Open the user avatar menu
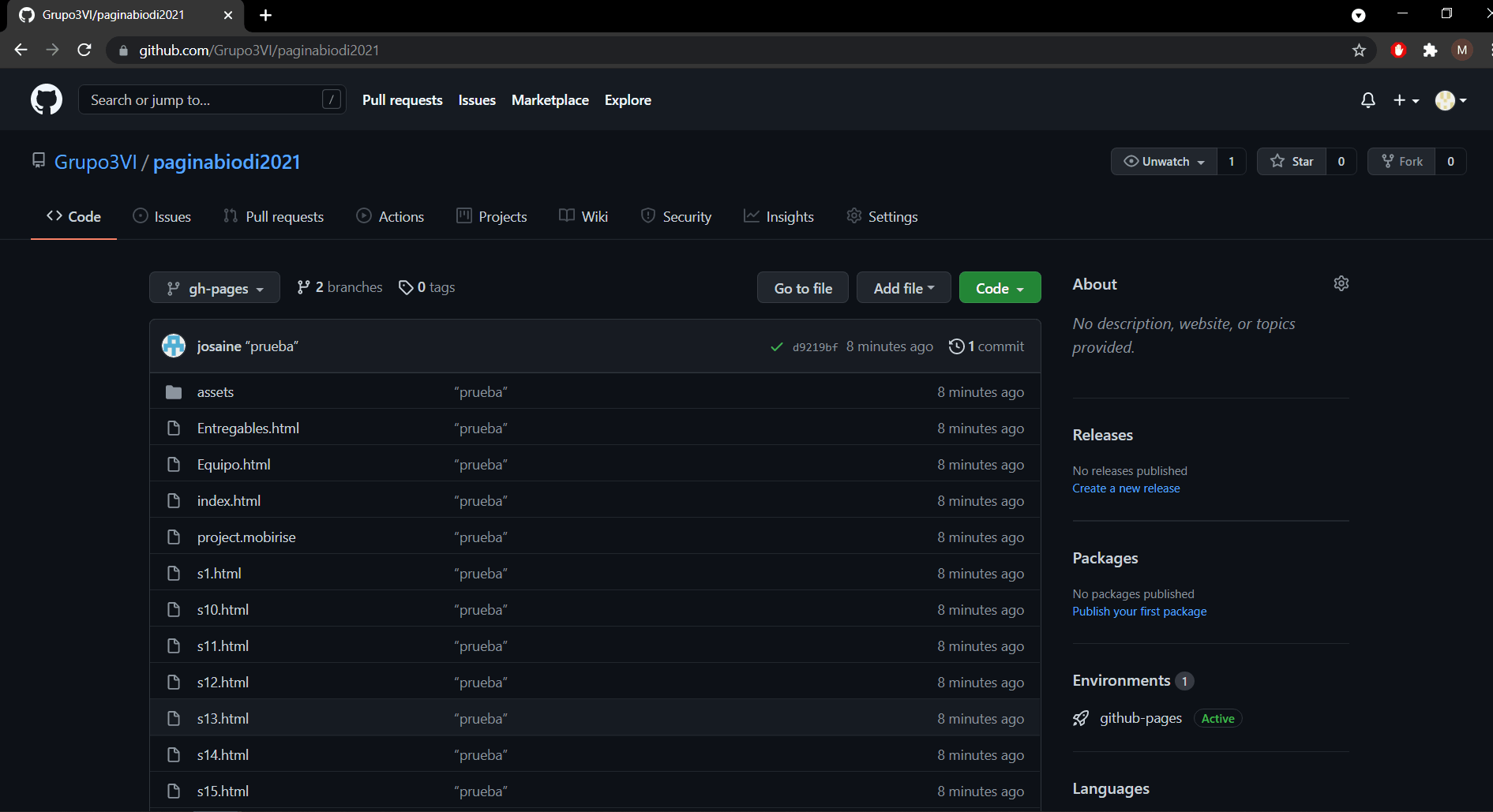This screenshot has width=1493, height=812. (x=1451, y=100)
